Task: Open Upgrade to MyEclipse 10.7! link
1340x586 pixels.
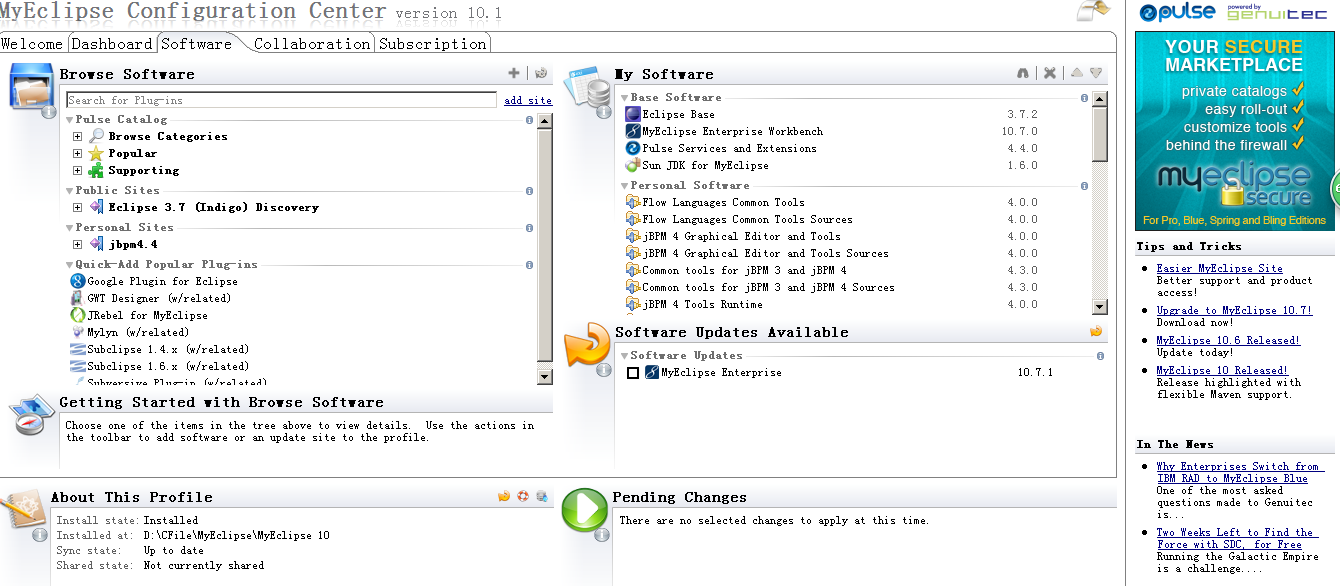Action: click(1234, 310)
